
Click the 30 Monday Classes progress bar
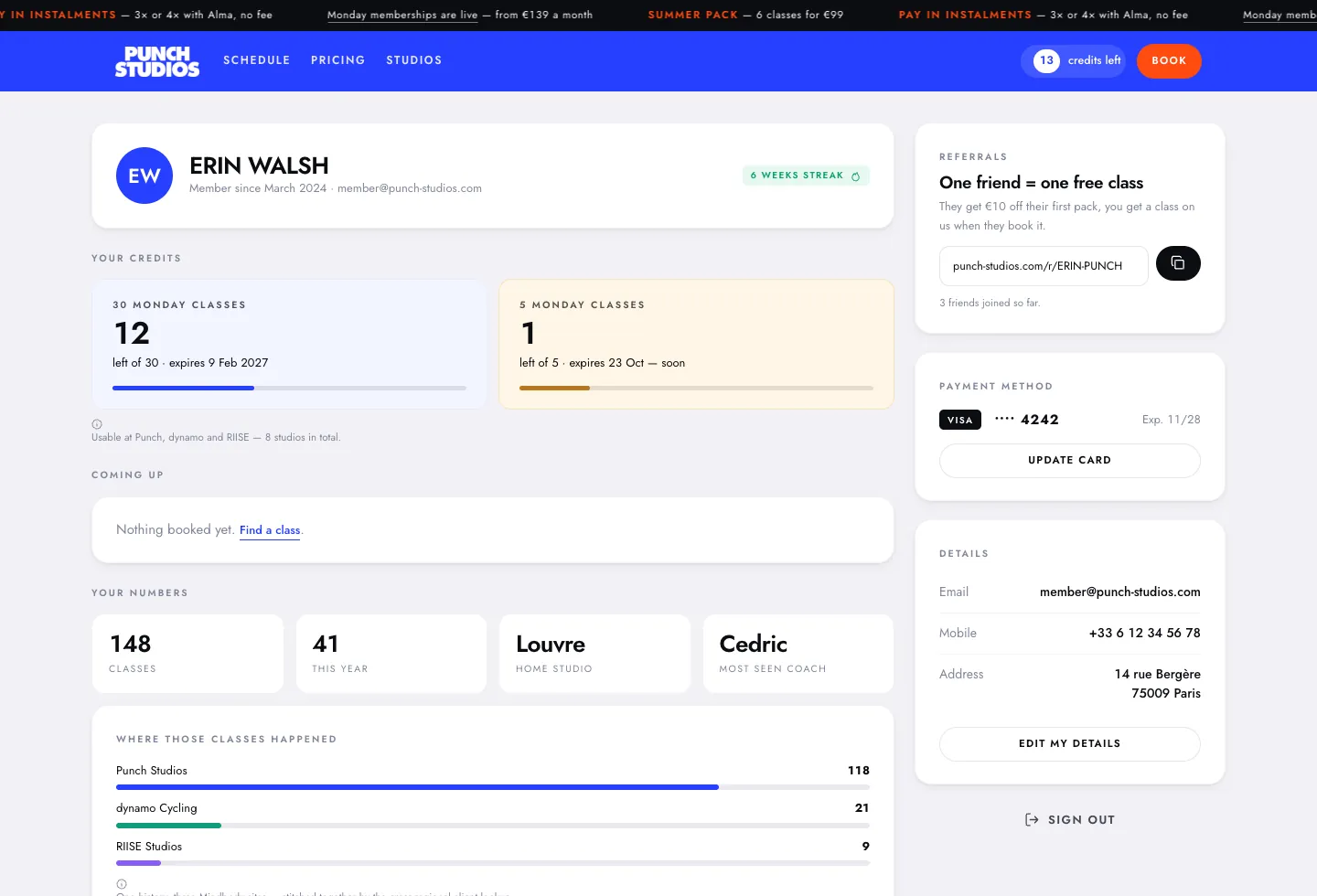coord(289,389)
